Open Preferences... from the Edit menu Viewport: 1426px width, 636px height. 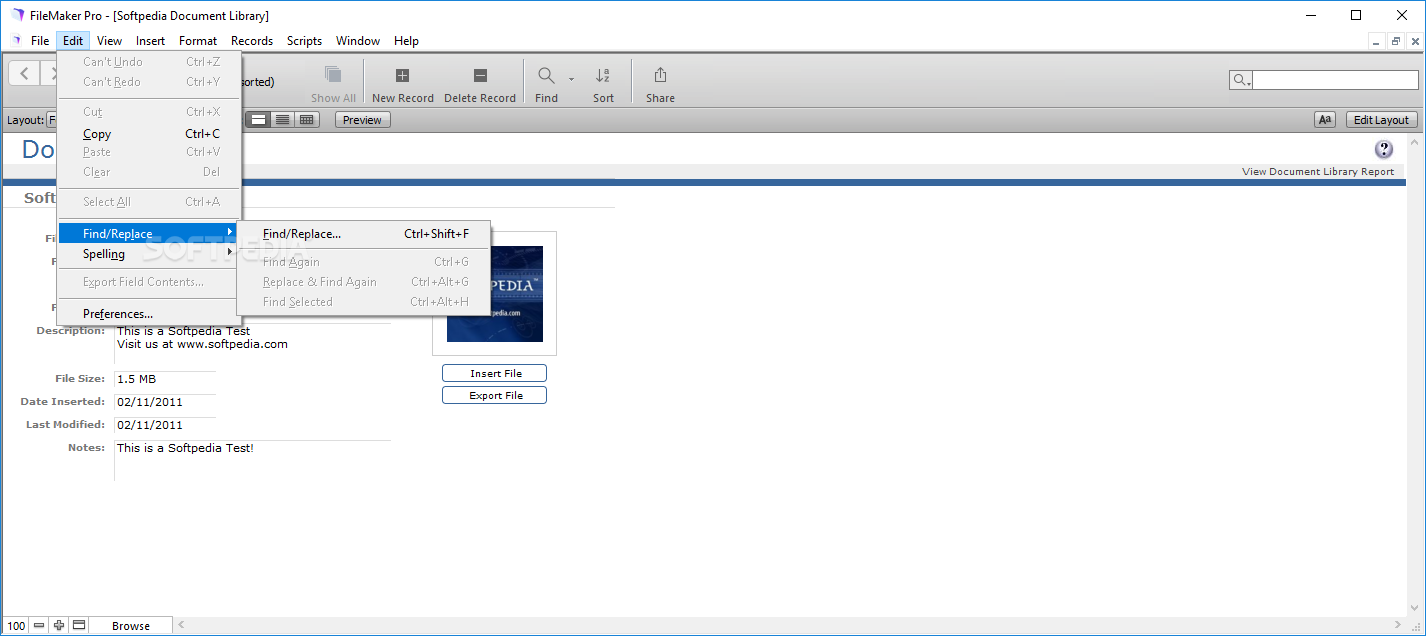(149, 314)
